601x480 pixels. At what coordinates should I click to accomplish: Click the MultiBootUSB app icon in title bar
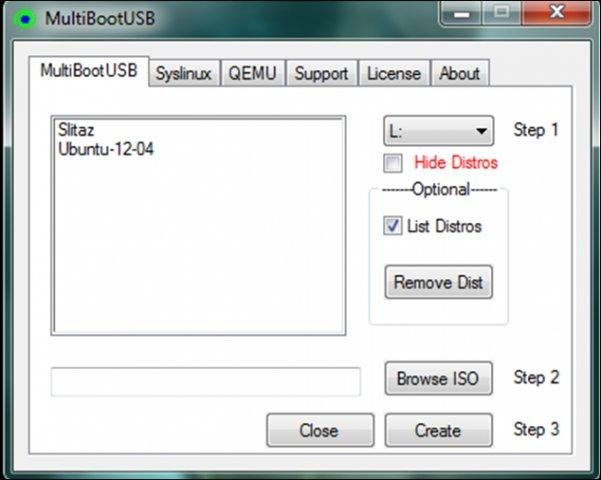click(22, 19)
